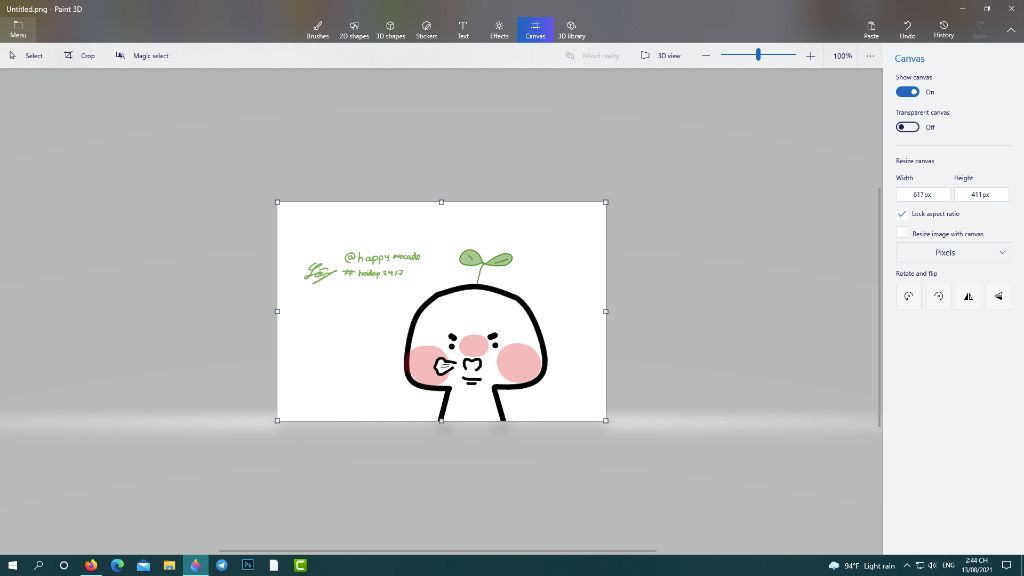
Task: Click the bottom-right canvas resize handle
Action: [x=606, y=421]
